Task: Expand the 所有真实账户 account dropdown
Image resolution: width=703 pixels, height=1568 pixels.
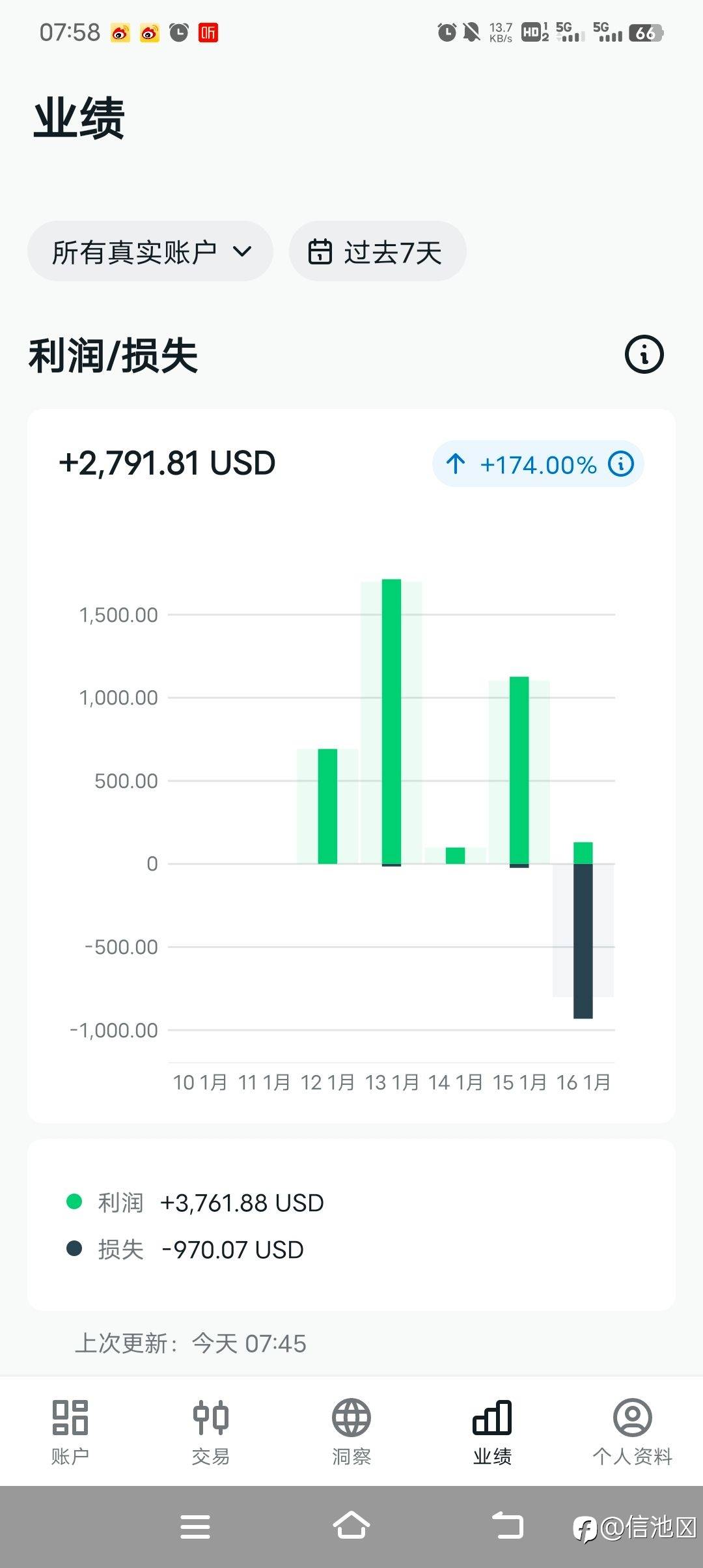Action: [x=150, y=252]
